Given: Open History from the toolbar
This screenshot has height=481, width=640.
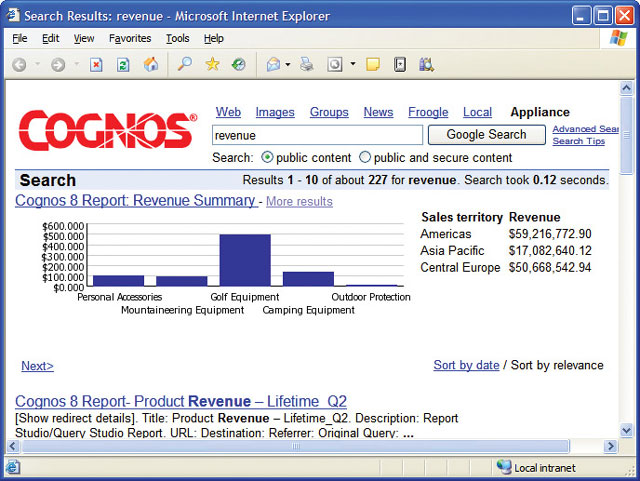Looking at the screenshot, I should [x=239, y=64].
